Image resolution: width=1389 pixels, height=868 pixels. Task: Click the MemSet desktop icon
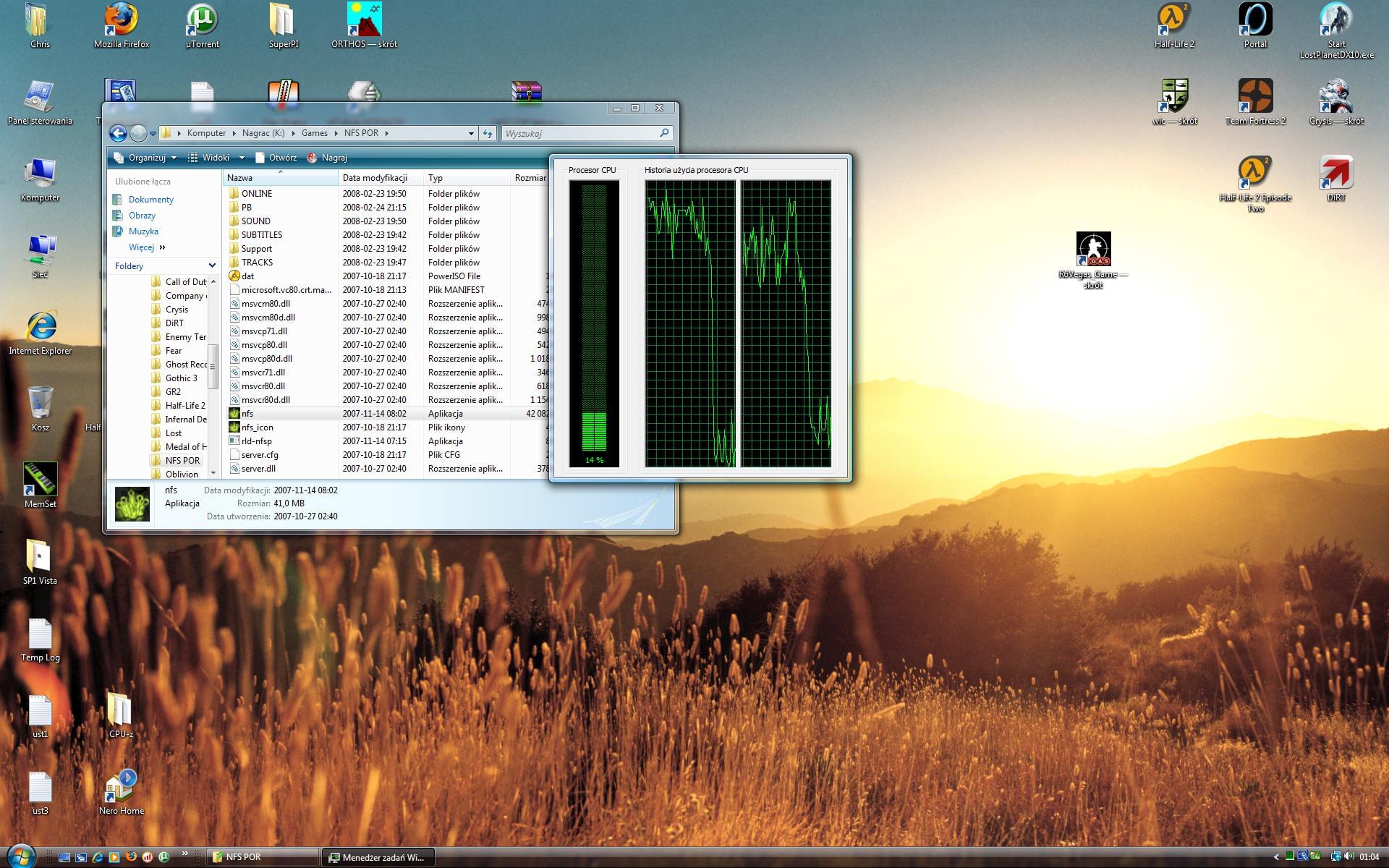click(40, 480)
